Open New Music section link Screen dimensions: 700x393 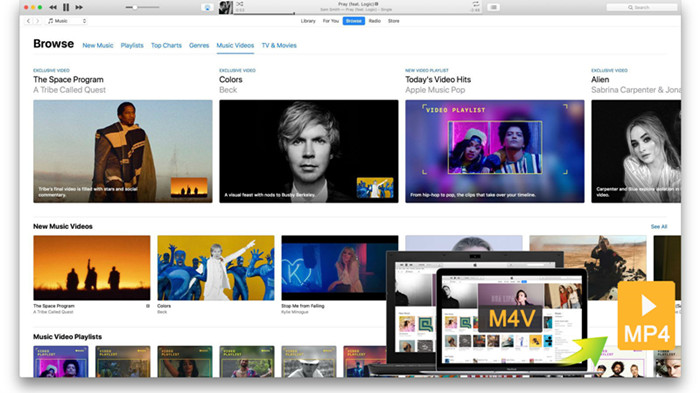tap(98, 45)
